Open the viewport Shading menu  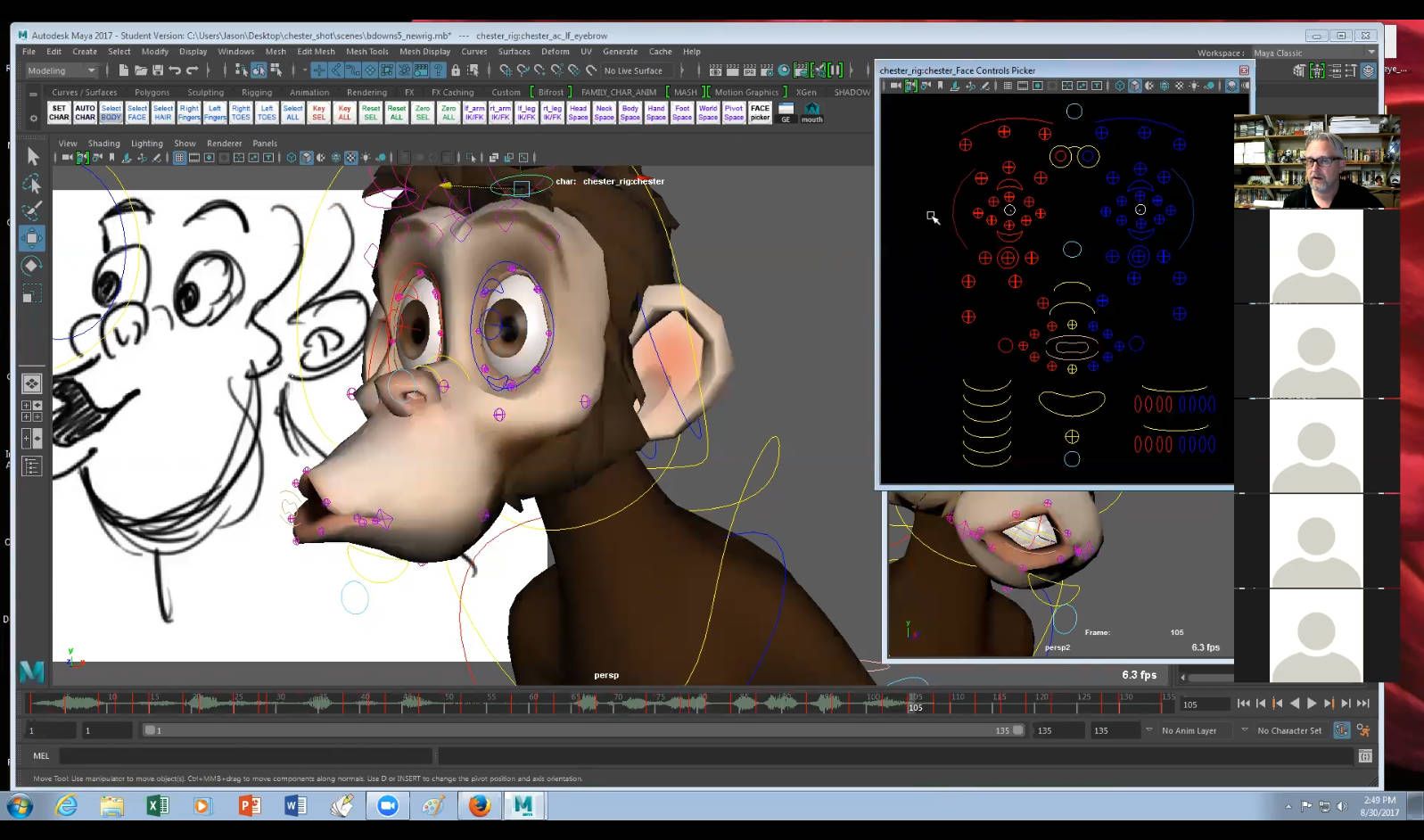[103, 144]
